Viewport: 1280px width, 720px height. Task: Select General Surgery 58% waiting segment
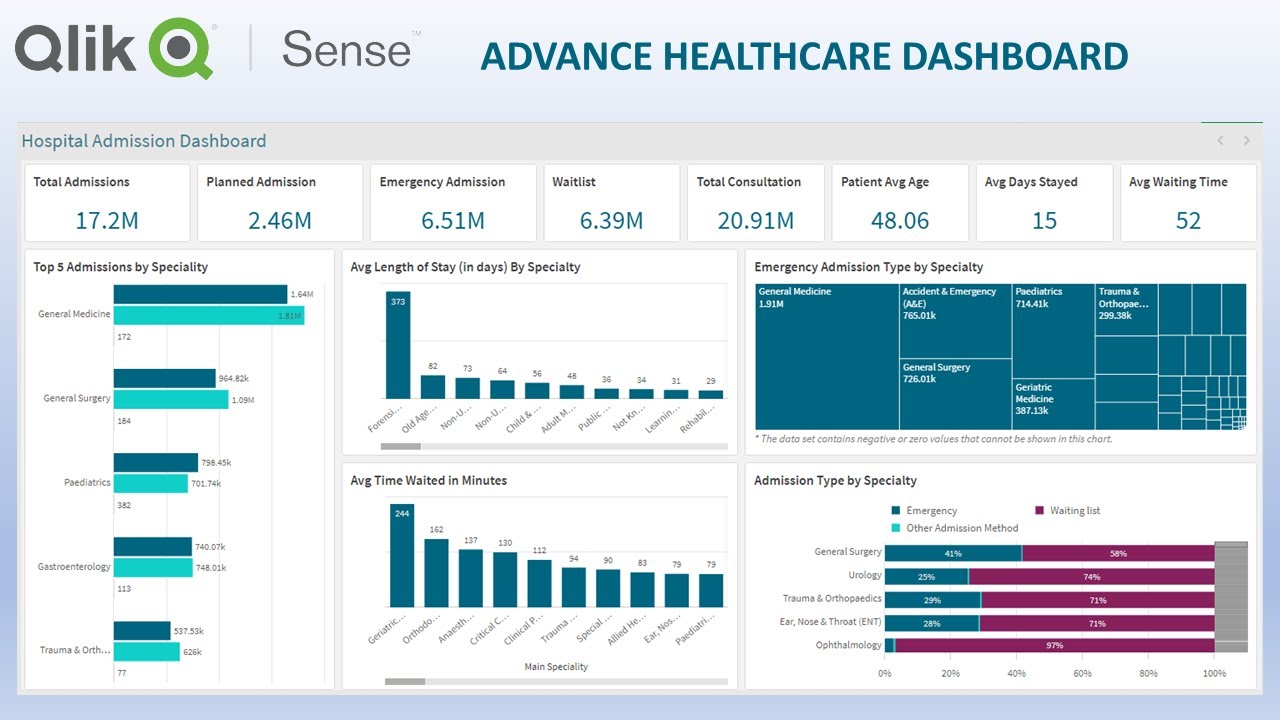pos(1118,553)
